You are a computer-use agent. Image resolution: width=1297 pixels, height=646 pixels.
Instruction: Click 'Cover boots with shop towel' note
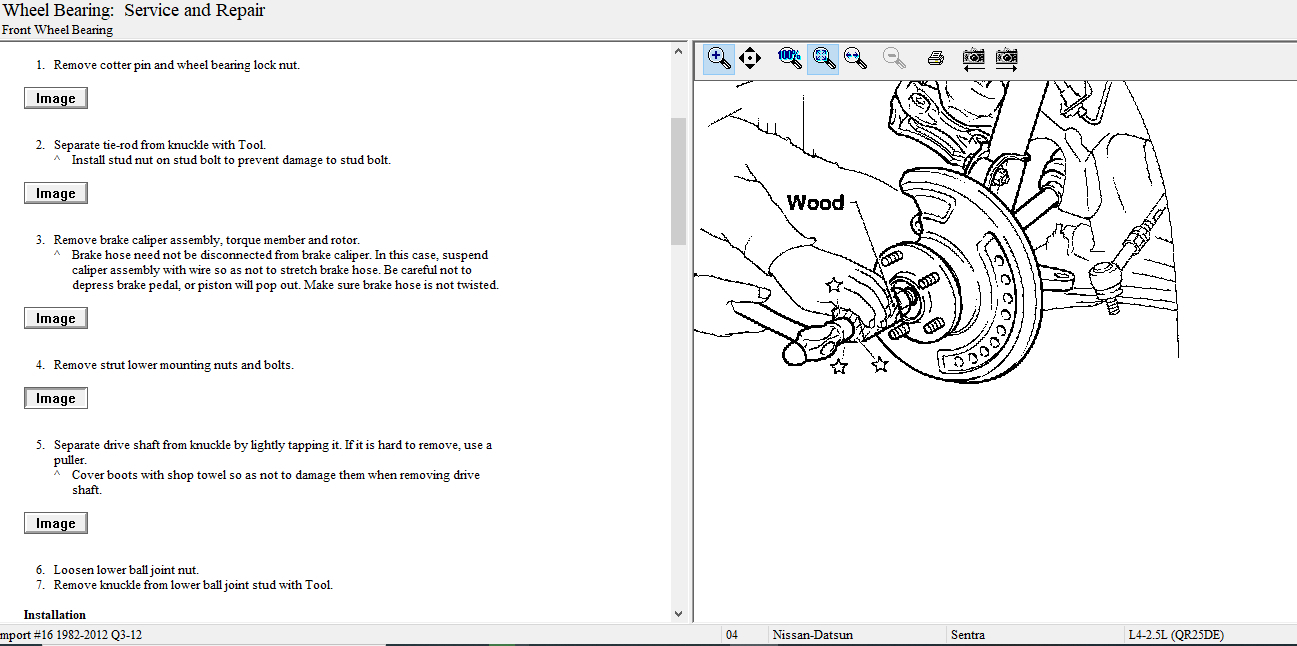pos(276,482)
